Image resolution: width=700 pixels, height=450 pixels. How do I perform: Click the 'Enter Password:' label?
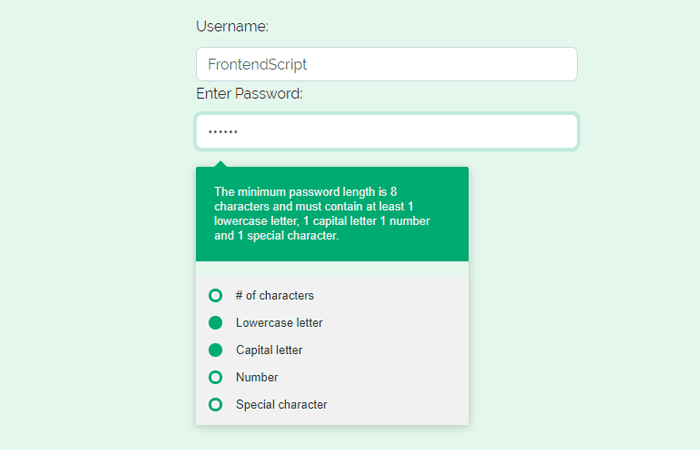click(x=249, y=94)
